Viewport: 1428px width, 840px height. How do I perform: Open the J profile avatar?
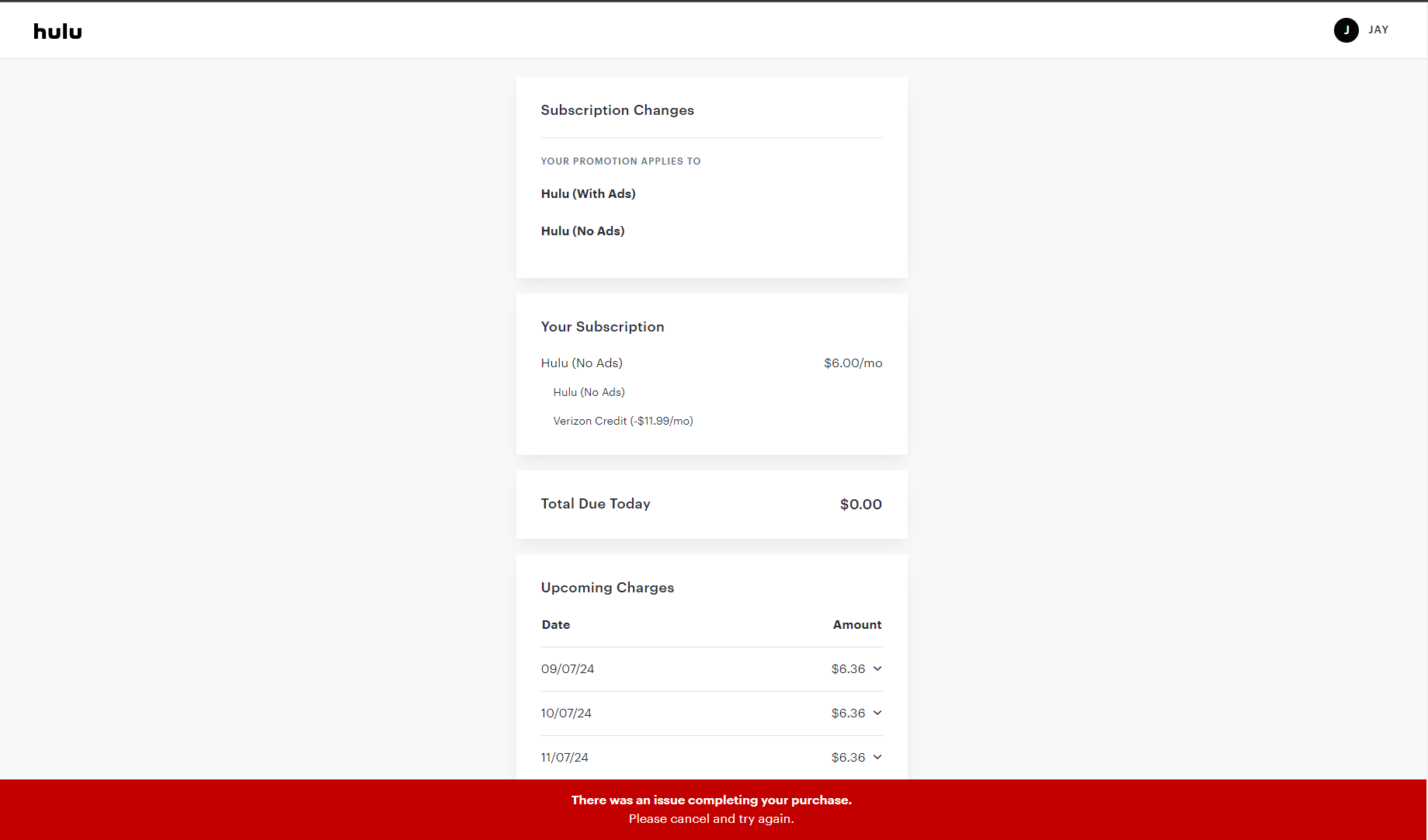click(x=1346, y=30)
